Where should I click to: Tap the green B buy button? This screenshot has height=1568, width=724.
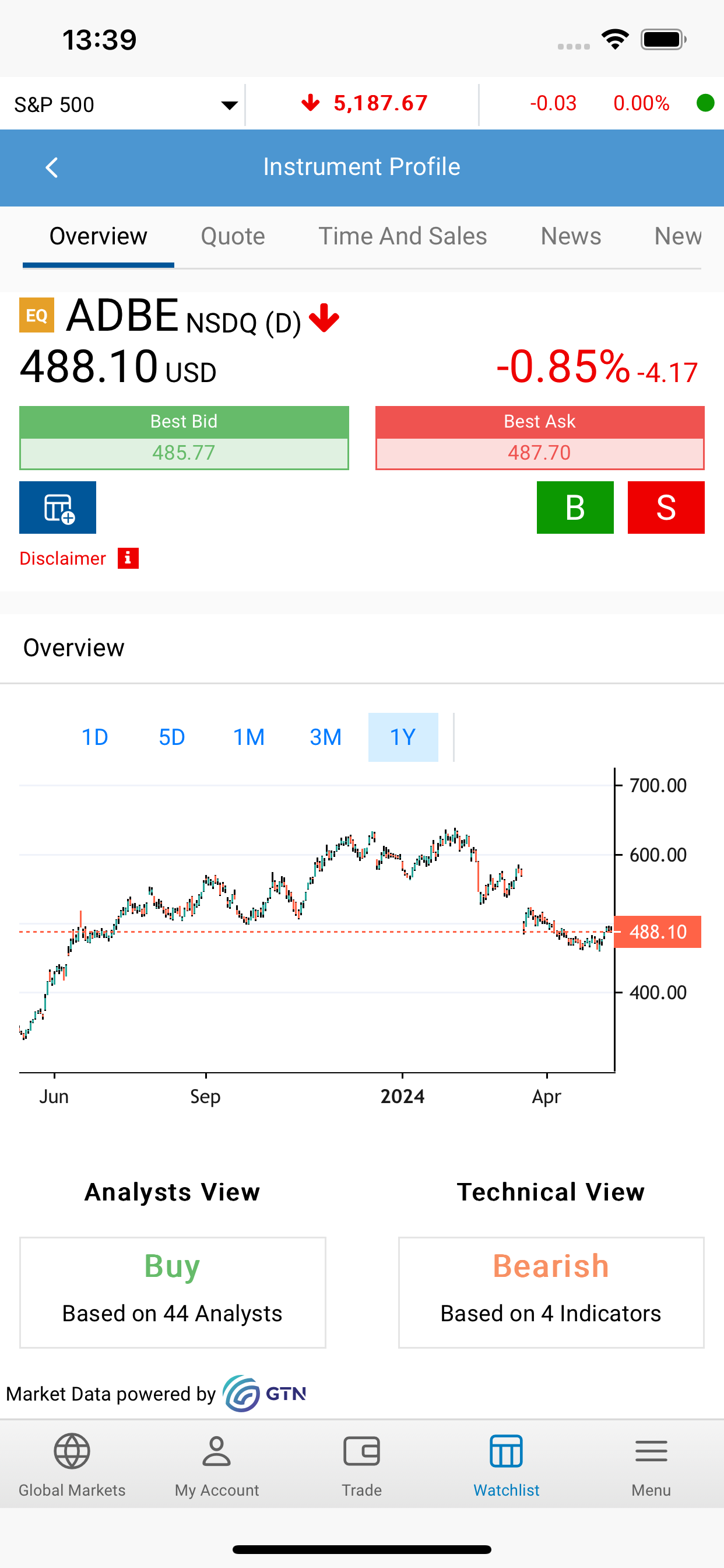[575, 508]
